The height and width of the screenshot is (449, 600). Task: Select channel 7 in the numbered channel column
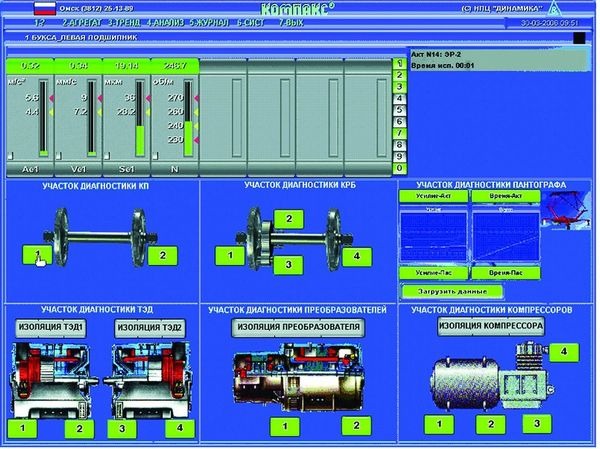[x=399, y=132]
